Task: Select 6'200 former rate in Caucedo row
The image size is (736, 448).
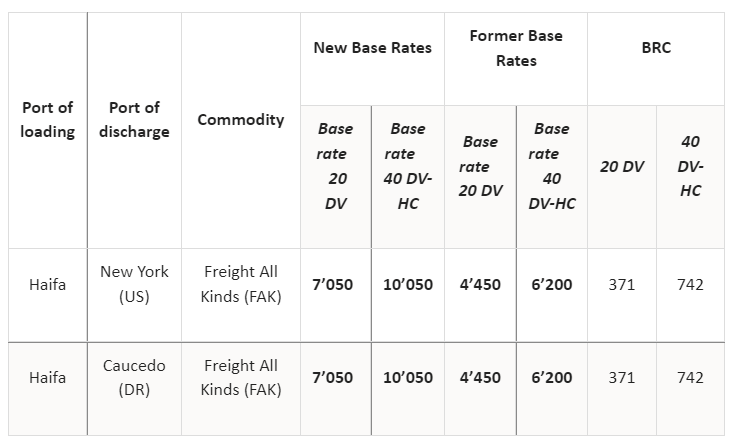Action: click(552, 378)
